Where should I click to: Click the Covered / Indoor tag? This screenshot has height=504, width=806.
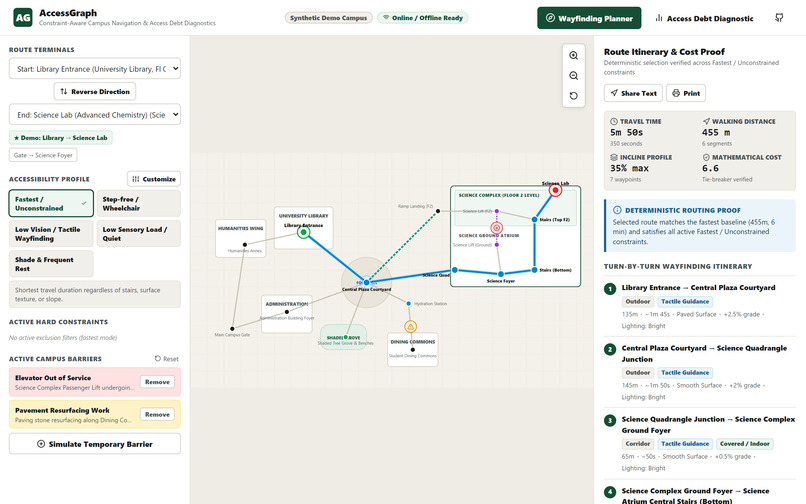point(744,443)
